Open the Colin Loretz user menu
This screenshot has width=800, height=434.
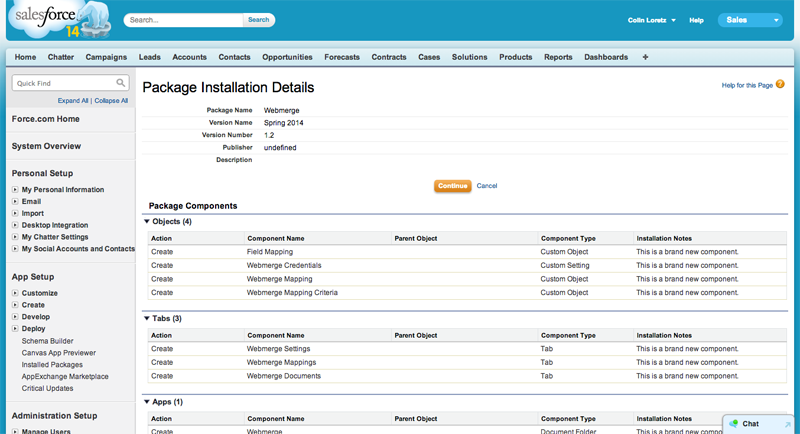tap(652, 20)
